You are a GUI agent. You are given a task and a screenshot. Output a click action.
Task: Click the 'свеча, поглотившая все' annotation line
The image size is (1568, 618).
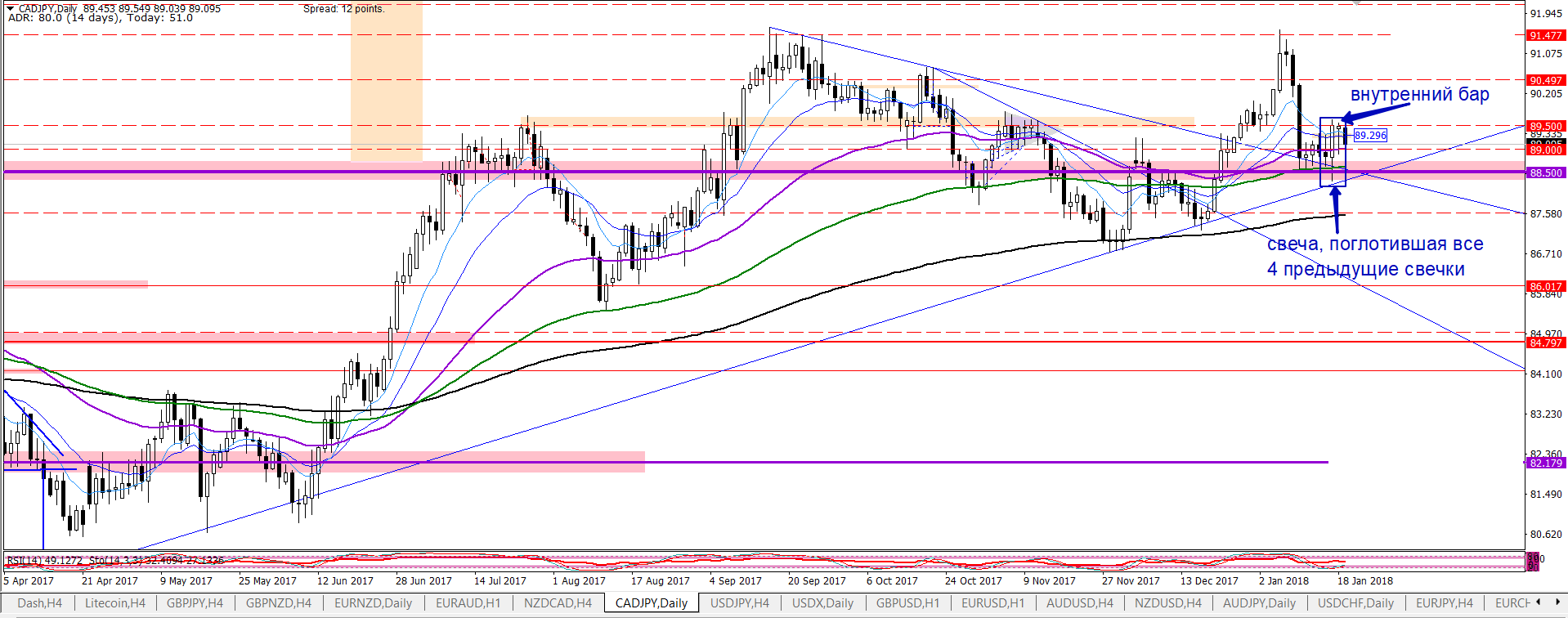click(x=1375, y=244)
